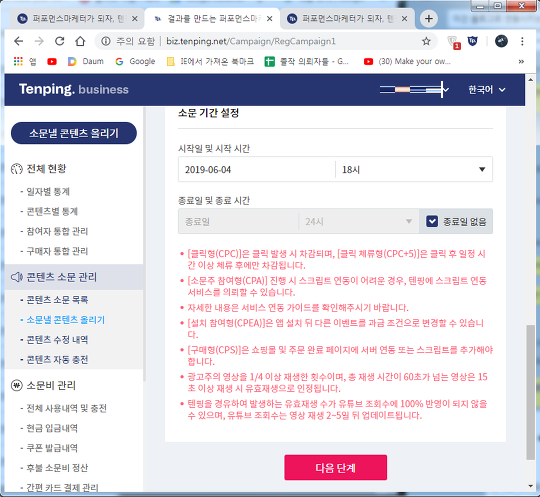Click the gauge icon beside 전체 현황

(x=17, y=169)
